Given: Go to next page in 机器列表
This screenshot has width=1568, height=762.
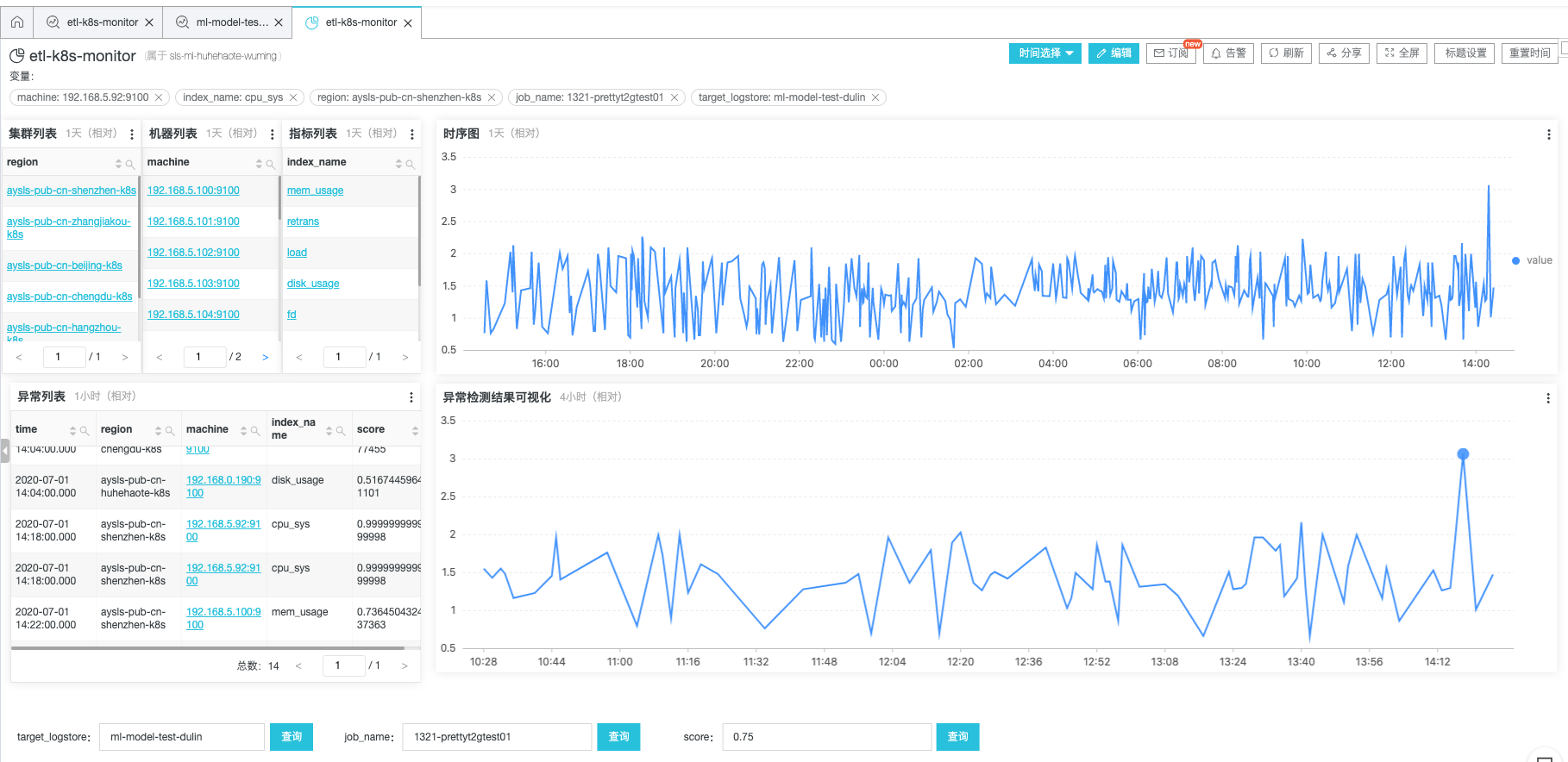Looking at the screenshot, I should (x=265, y=357).
